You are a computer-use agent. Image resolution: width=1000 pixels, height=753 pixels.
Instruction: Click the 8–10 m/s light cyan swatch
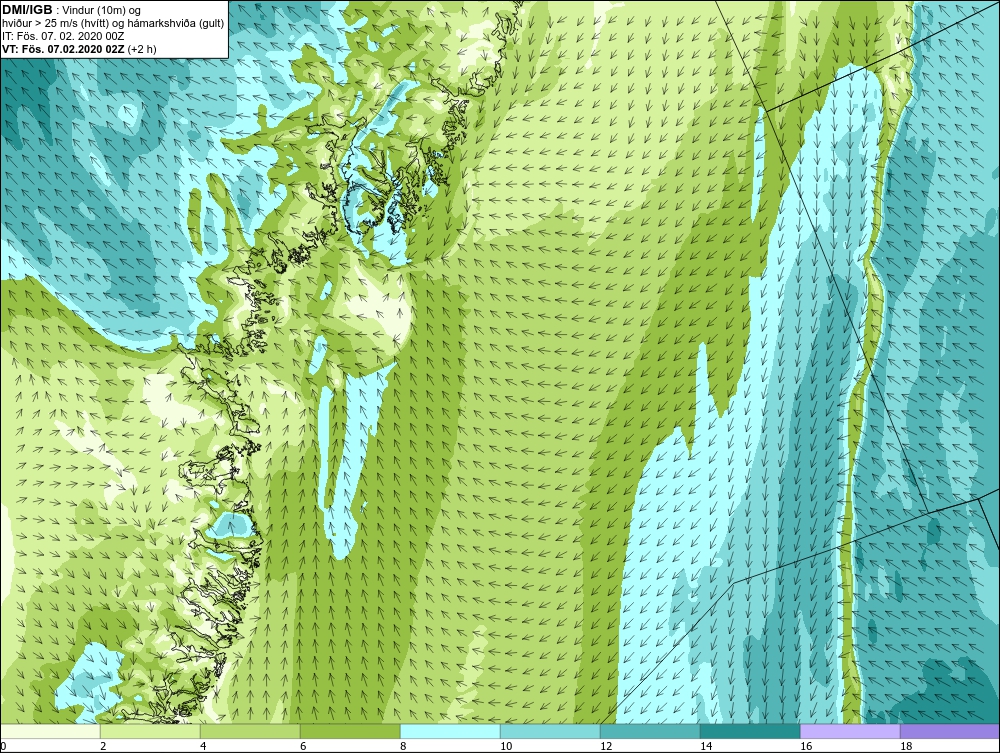pos(450,731)
